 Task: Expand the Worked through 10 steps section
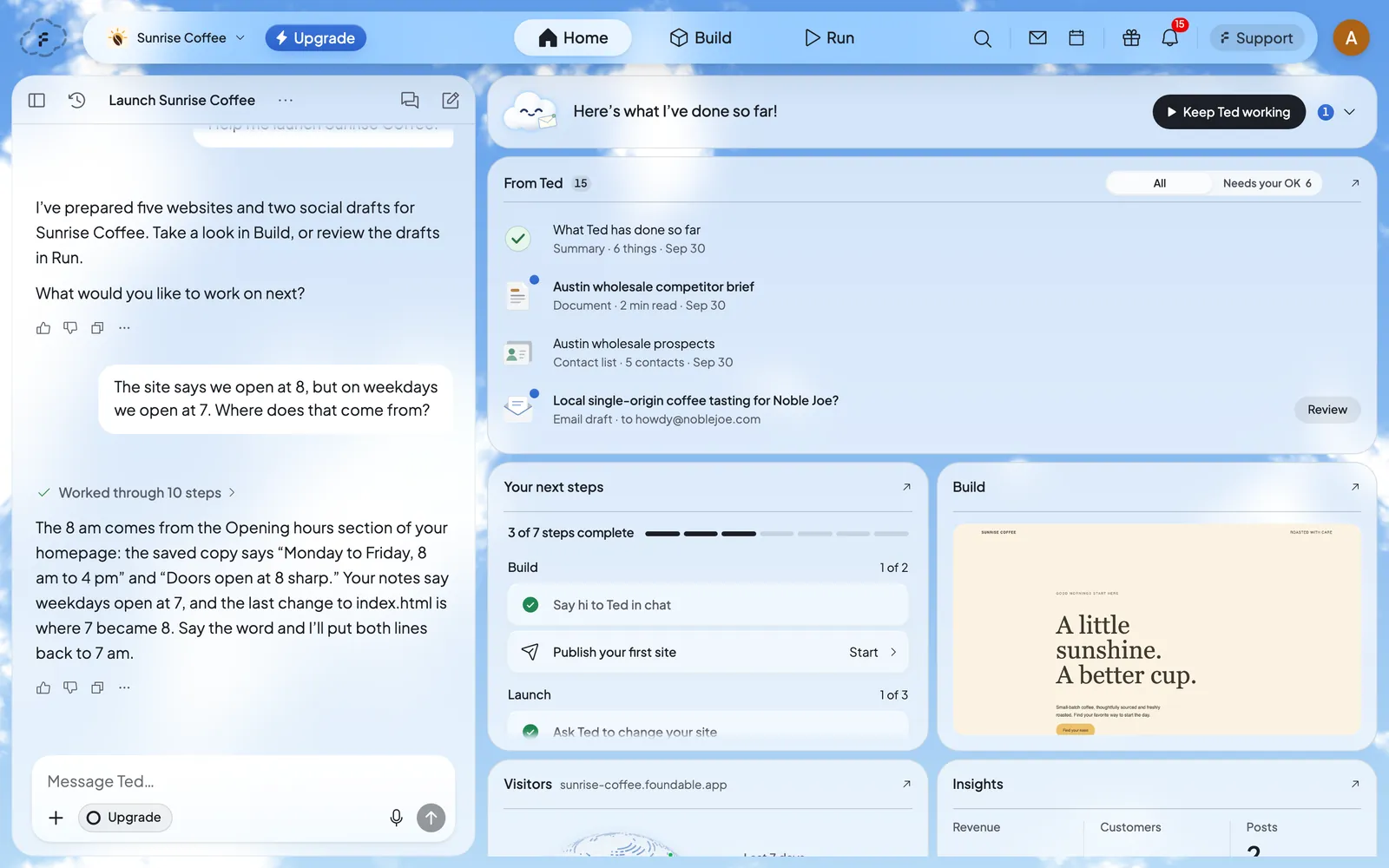click(x=136, y=492)
